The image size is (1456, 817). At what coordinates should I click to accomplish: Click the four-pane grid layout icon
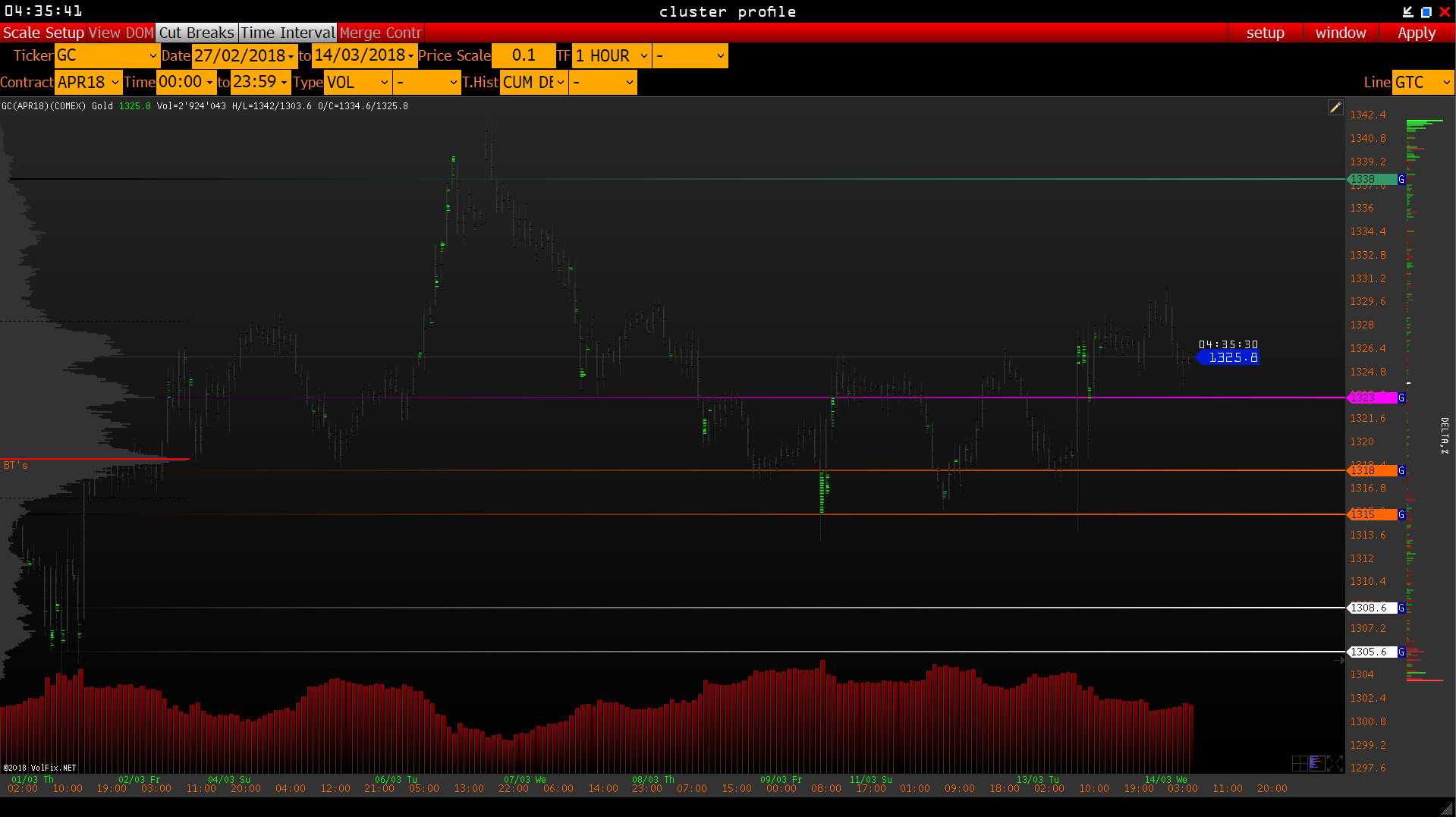pyautogui.click(x=1299, y=763)
